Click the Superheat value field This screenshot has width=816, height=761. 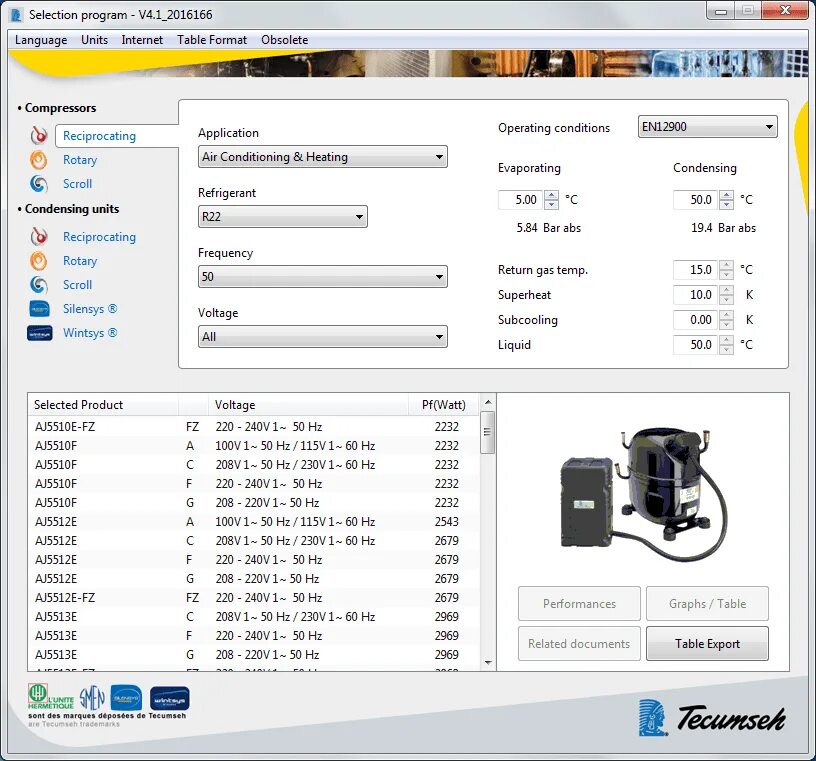[x=696, y=295]
